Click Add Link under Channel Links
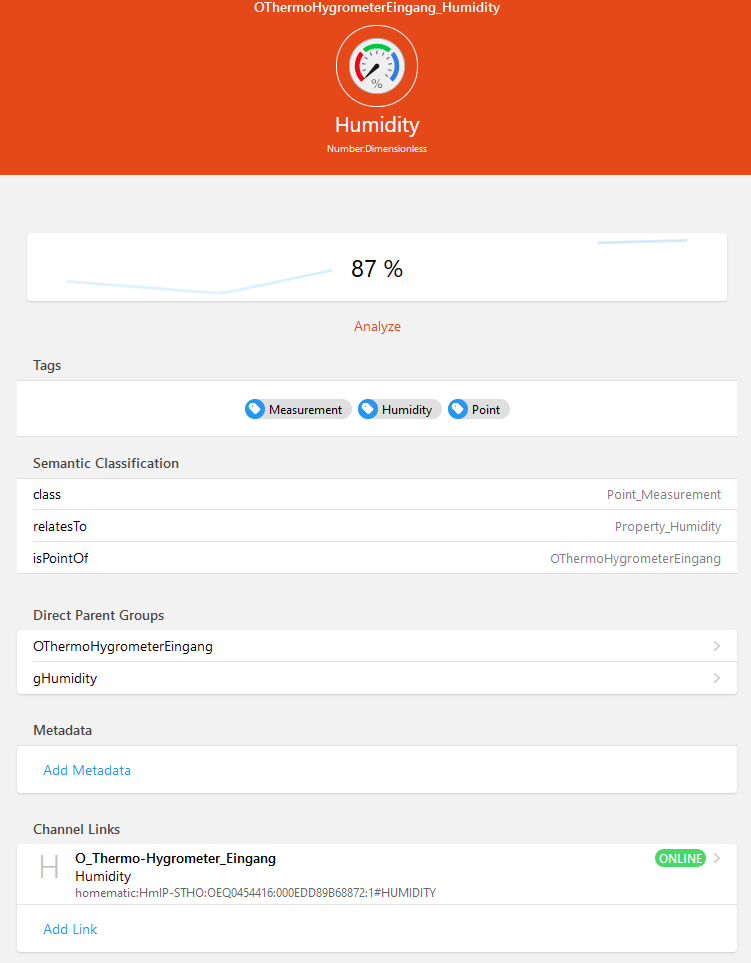 (70, 929)
